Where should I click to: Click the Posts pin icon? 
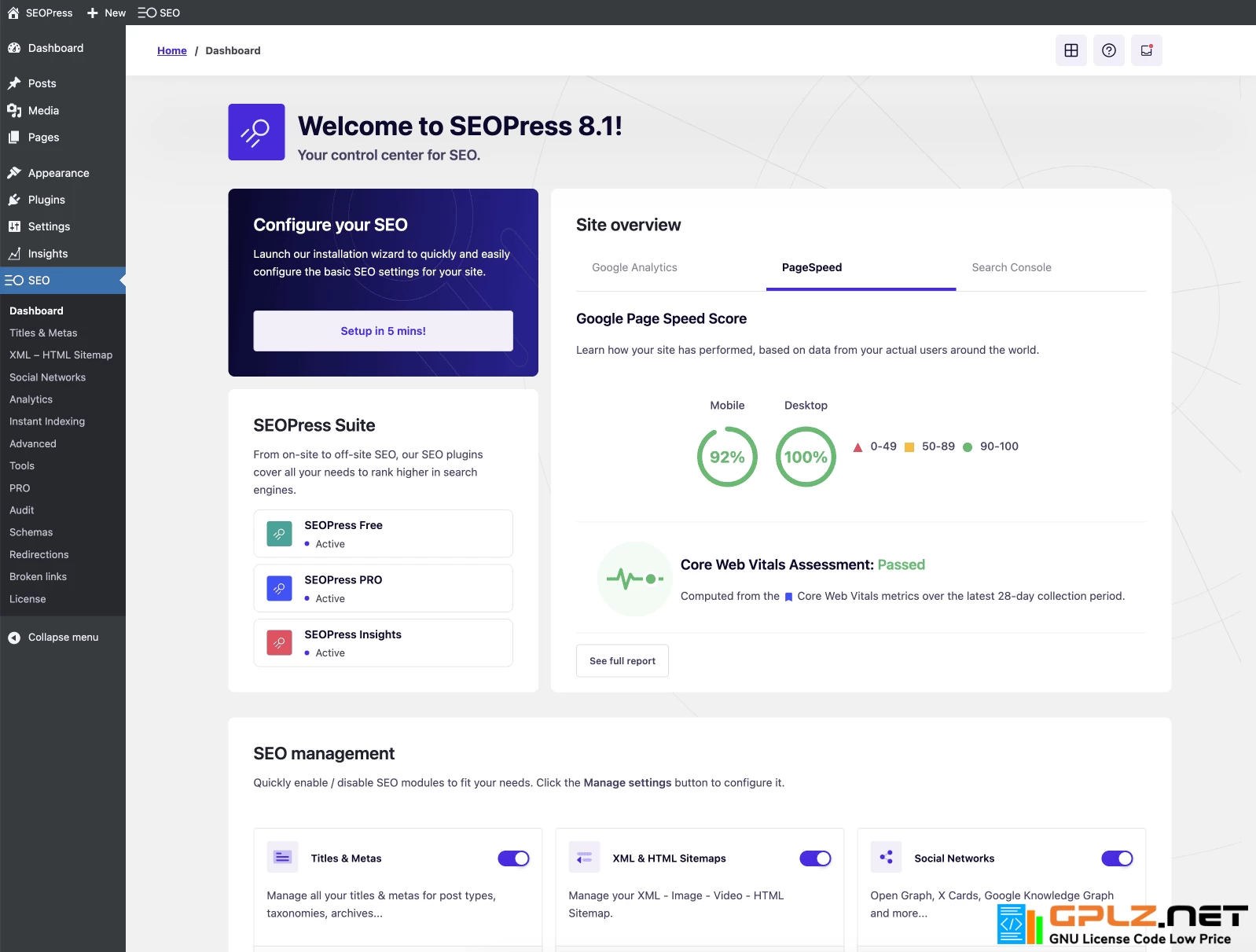tap(14, 83)
